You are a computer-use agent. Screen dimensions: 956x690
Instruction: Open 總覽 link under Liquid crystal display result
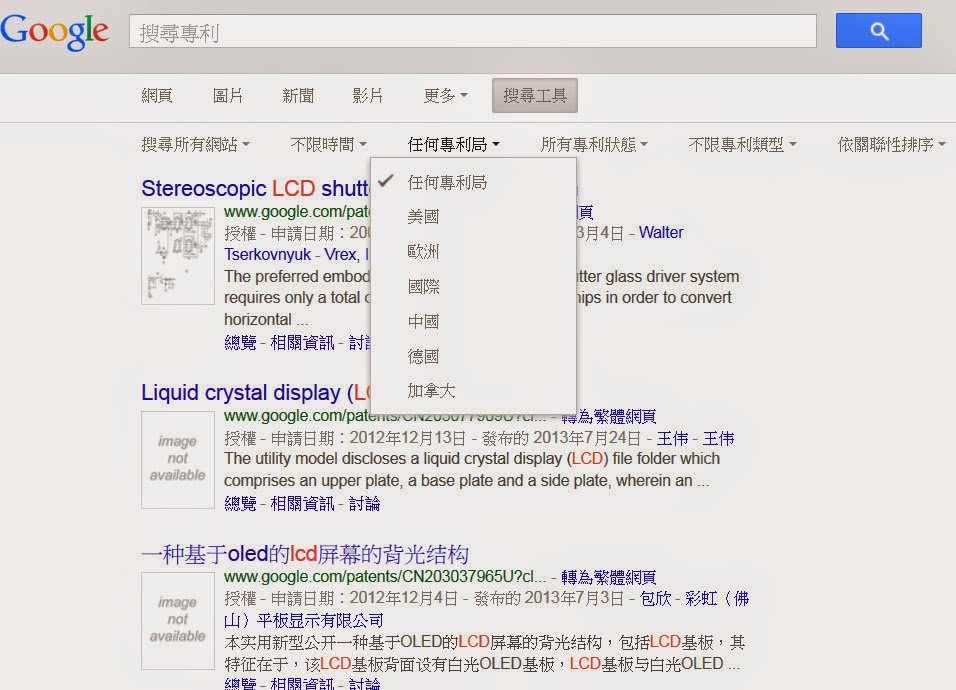[x=240, y=503]
